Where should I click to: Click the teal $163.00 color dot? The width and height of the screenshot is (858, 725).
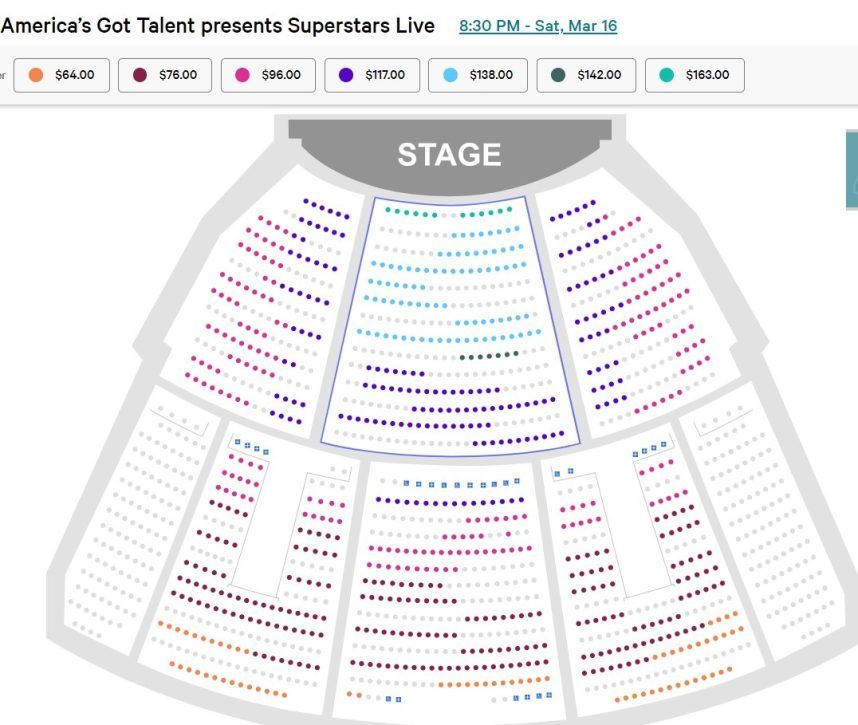[x=666, y=75]
